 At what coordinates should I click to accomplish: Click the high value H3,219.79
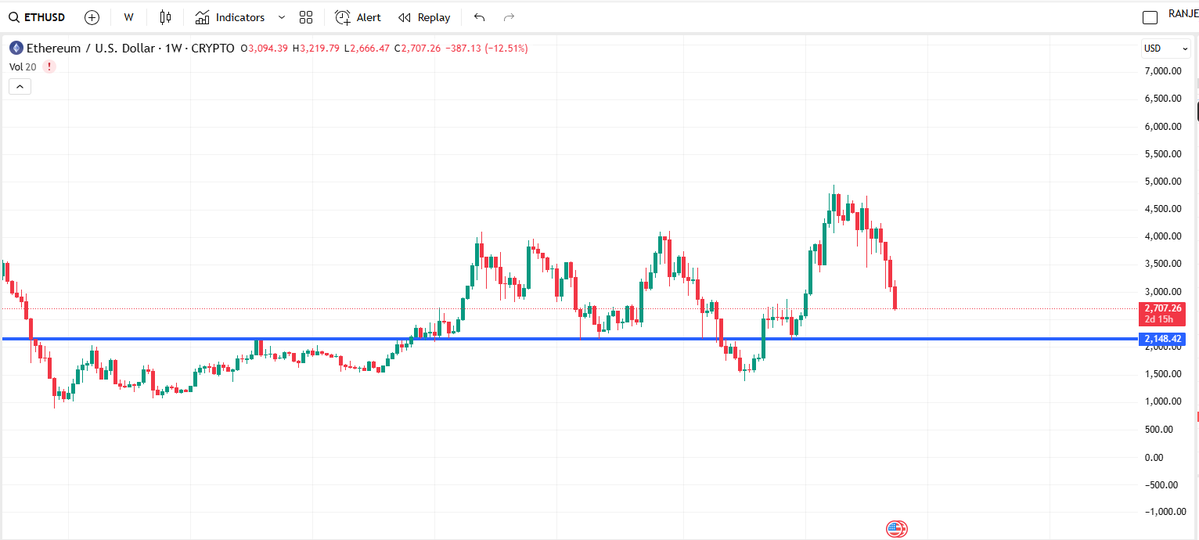(316, 48)
